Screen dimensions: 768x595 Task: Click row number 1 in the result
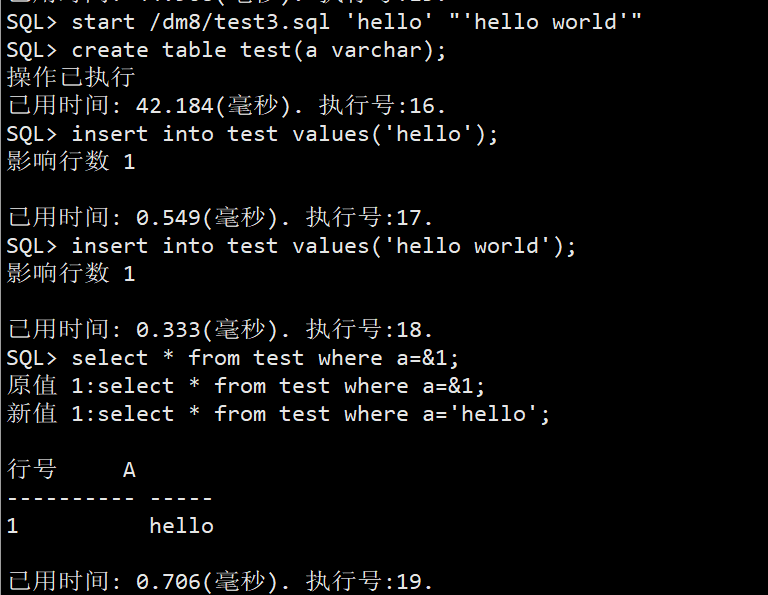[12, 525]
